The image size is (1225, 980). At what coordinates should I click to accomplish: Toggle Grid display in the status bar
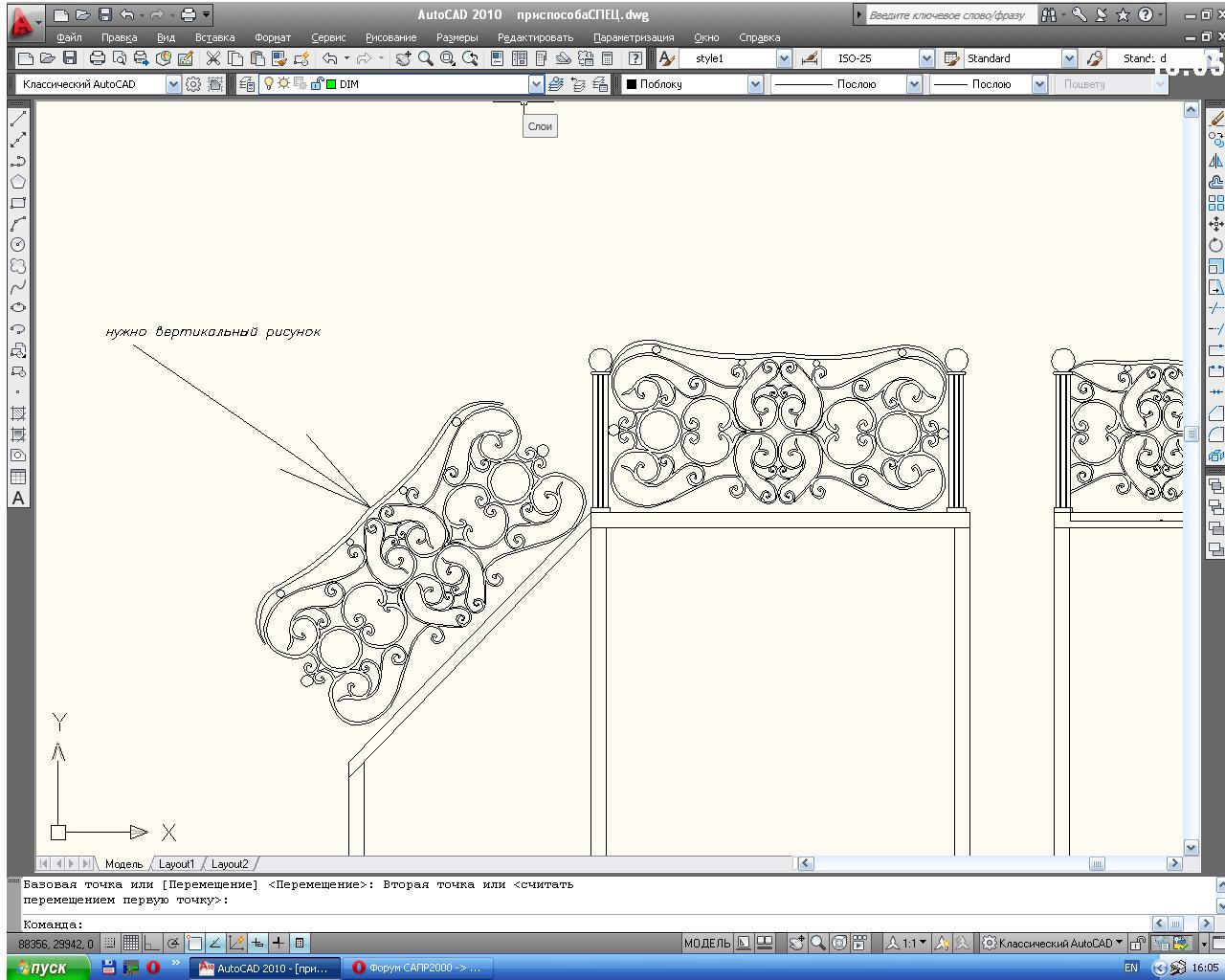click(131, 943)
